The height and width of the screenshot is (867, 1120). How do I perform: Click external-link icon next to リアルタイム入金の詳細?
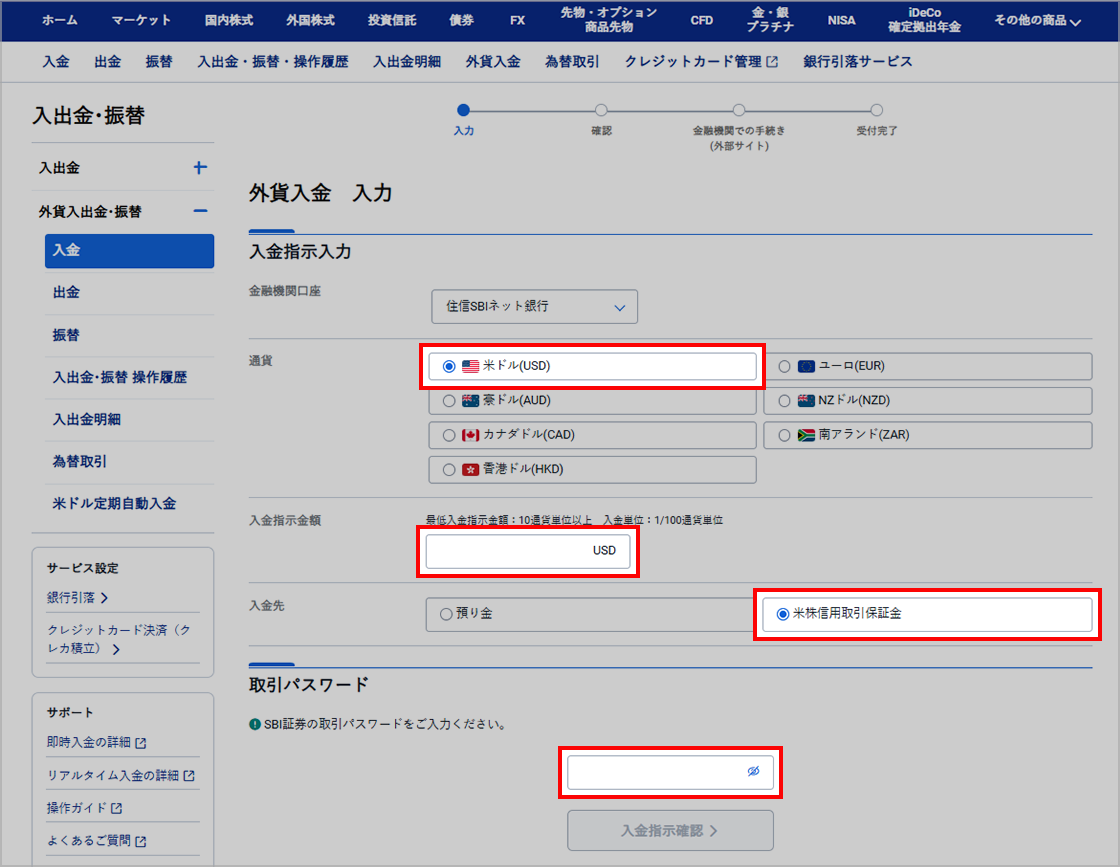(x=189, y=776)
